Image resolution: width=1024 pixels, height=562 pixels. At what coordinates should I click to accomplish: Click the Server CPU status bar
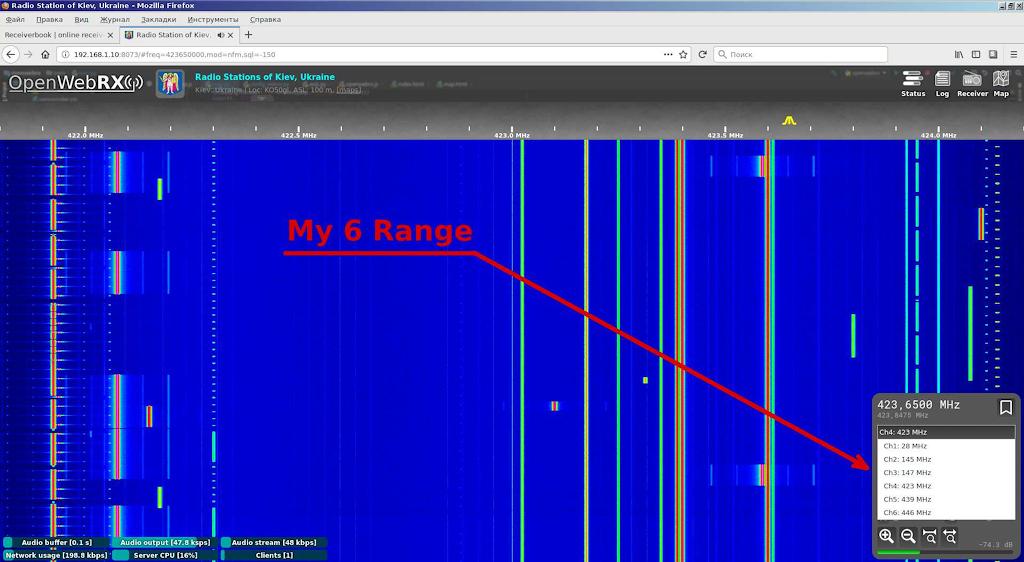pos(165,555)
